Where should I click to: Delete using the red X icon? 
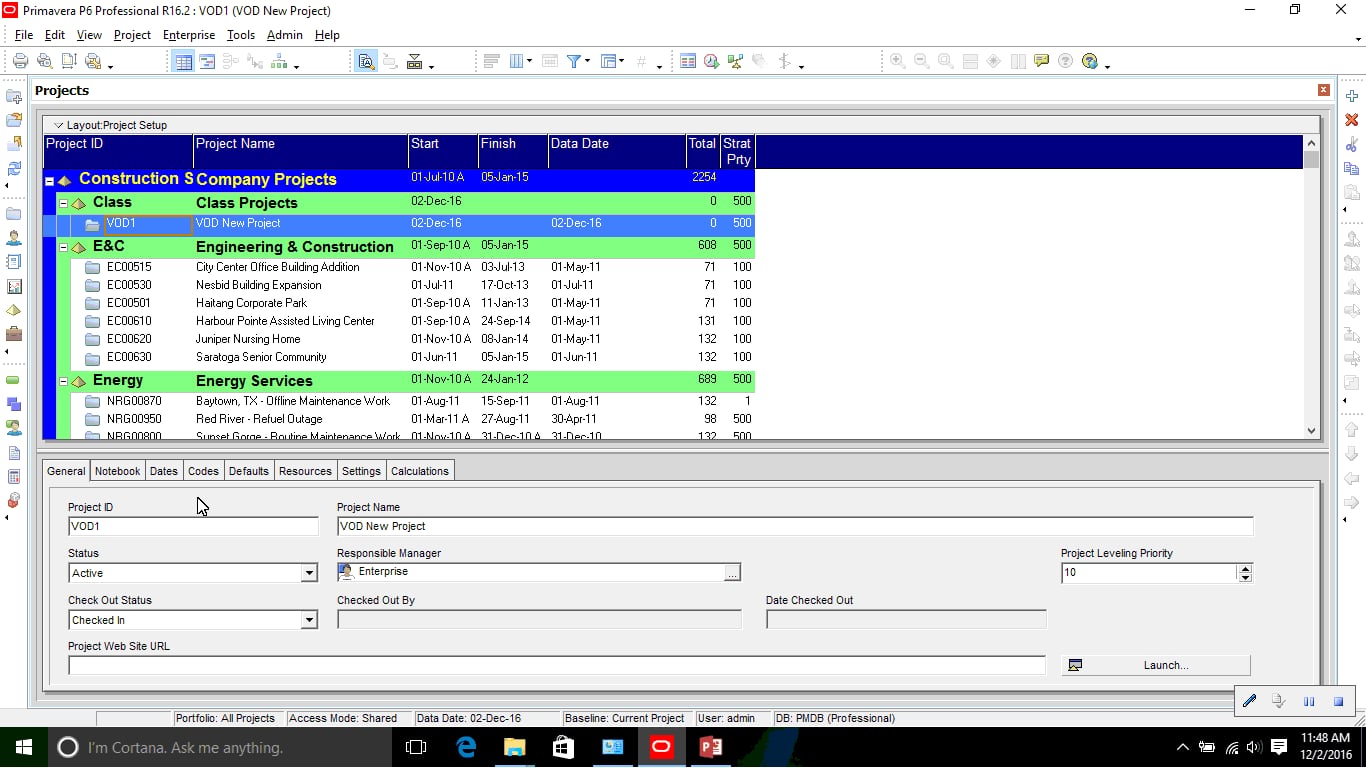pyautogui.click(x=1352, y=120)
